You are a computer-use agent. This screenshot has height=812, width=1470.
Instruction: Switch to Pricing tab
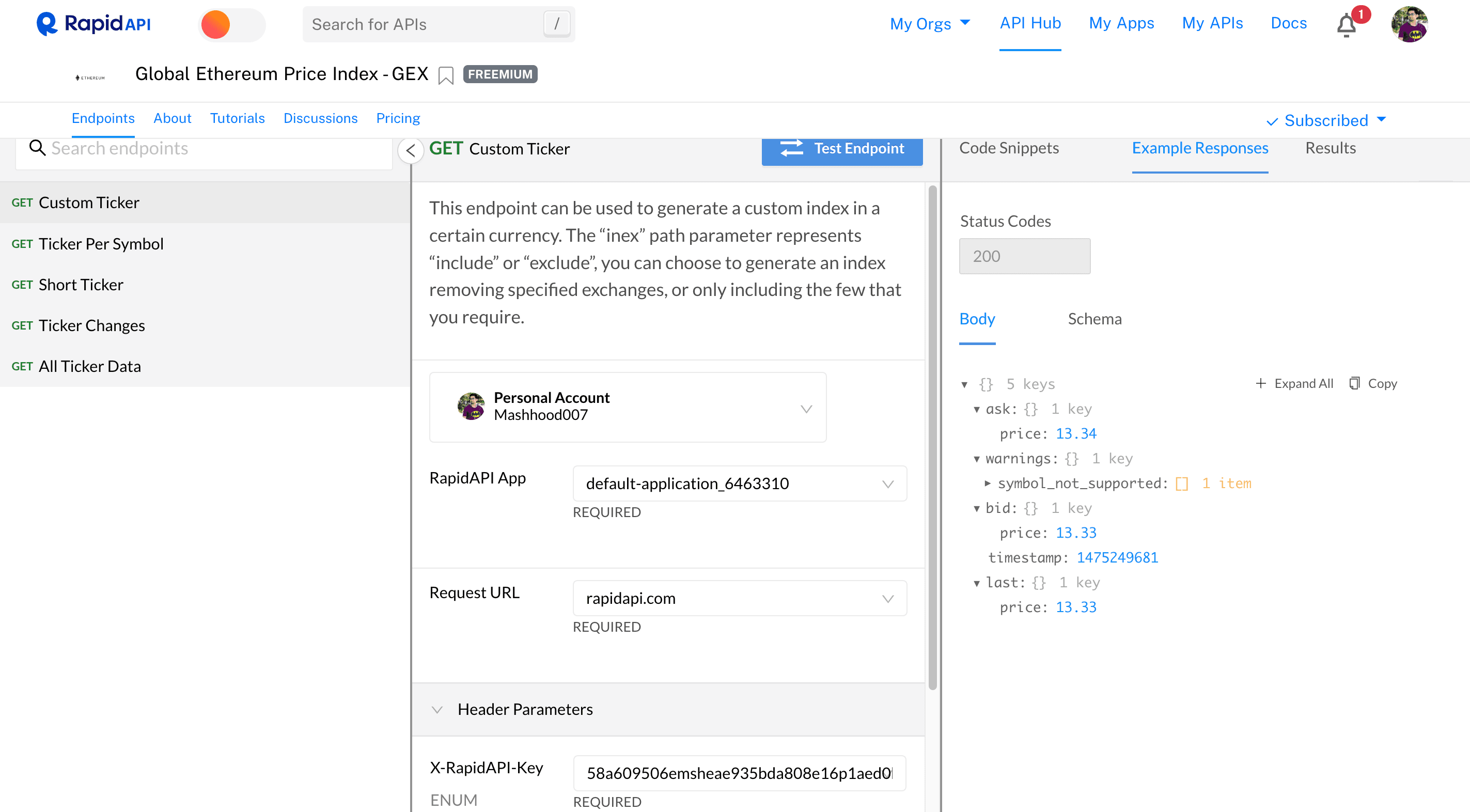pos(398,118)
